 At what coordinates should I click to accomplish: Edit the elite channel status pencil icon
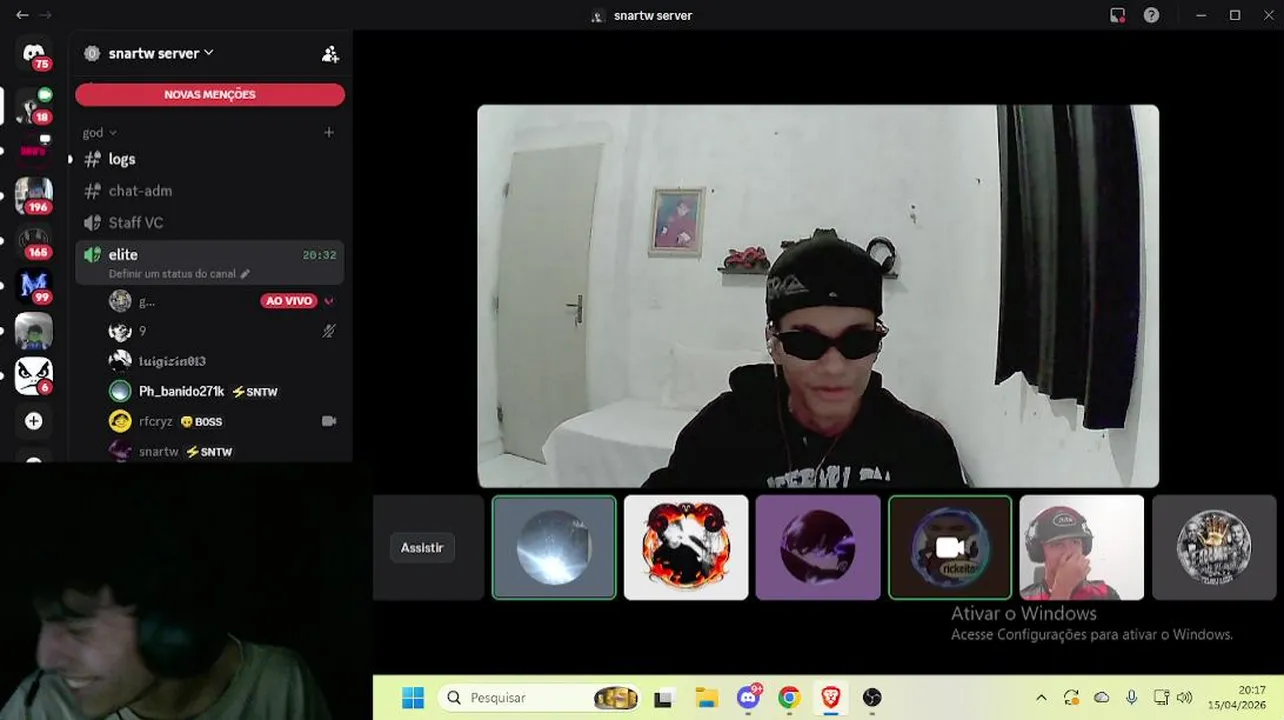(245, 274)
